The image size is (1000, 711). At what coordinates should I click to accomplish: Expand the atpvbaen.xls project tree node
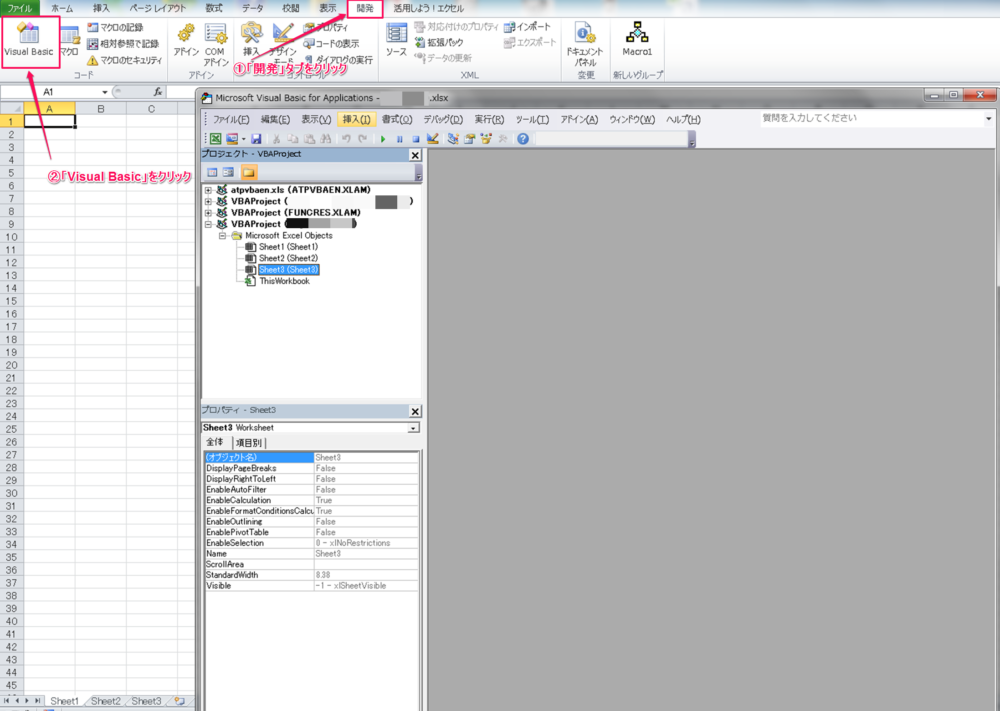coord(208,189)
